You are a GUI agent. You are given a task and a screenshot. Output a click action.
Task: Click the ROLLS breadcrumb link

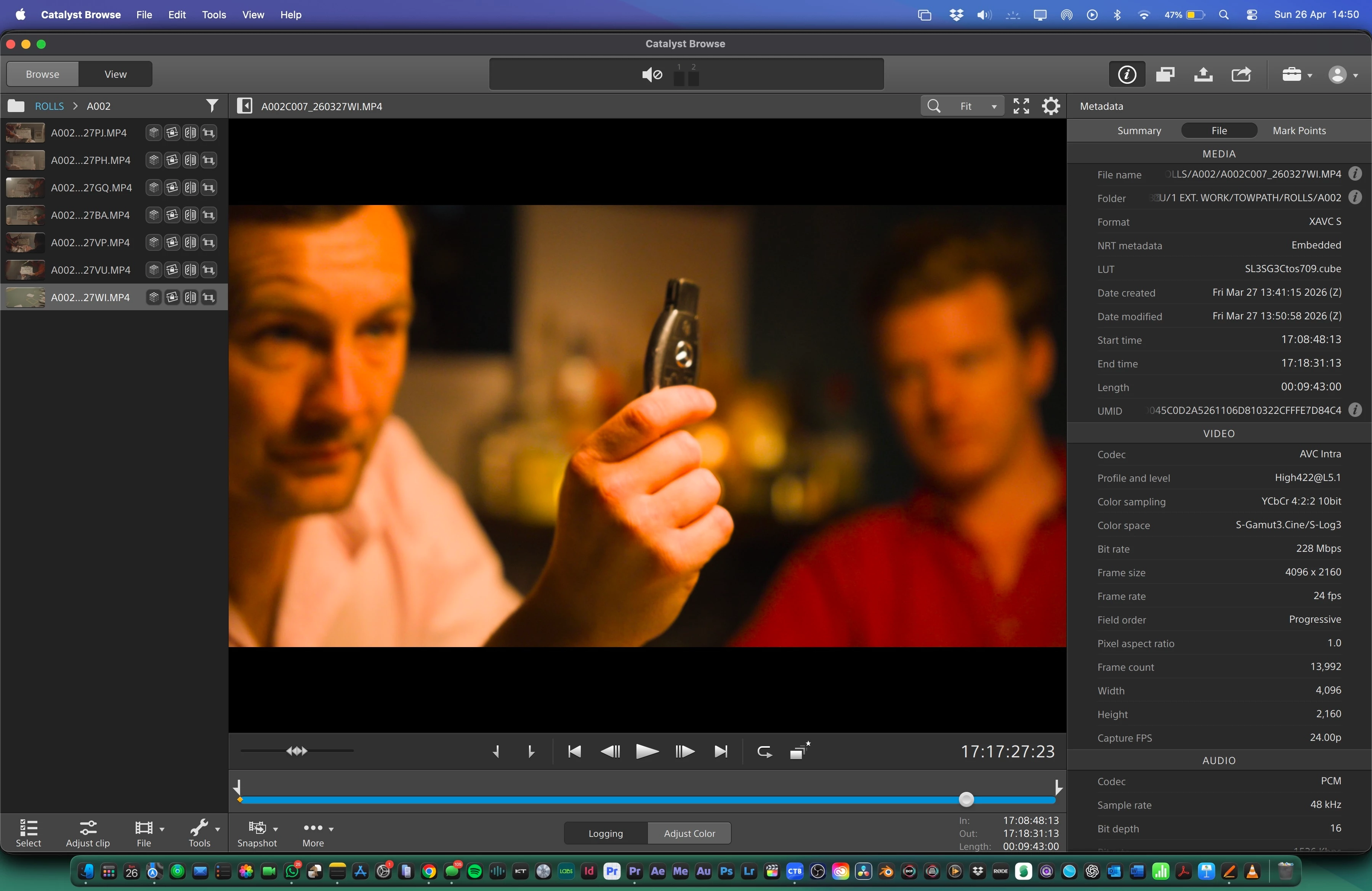pos(50,106)
